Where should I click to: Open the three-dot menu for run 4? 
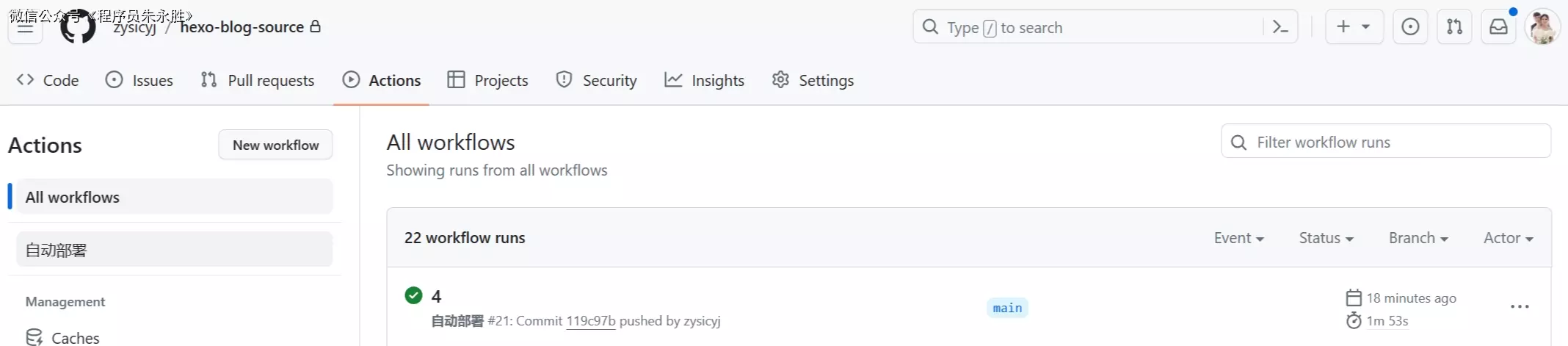coord(1520,307)
